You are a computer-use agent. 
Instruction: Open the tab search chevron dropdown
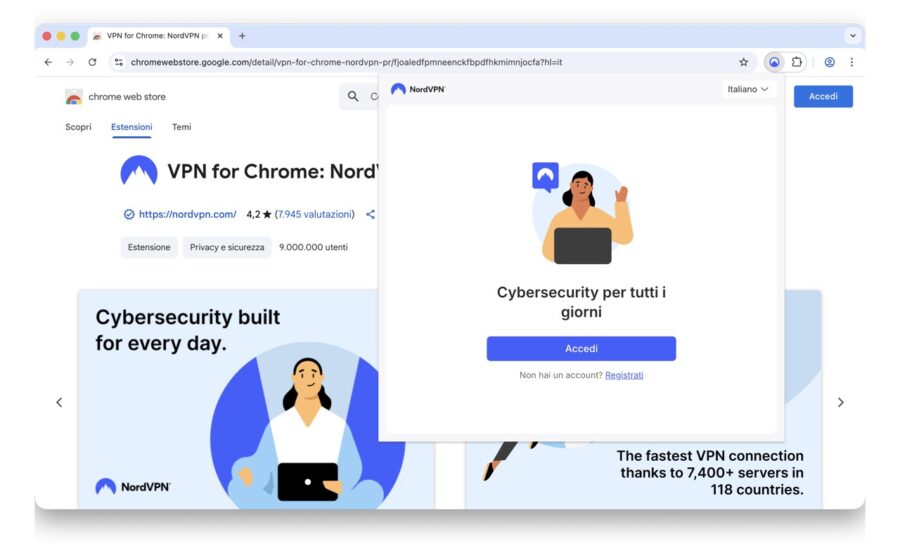click(x=853, y=36)
